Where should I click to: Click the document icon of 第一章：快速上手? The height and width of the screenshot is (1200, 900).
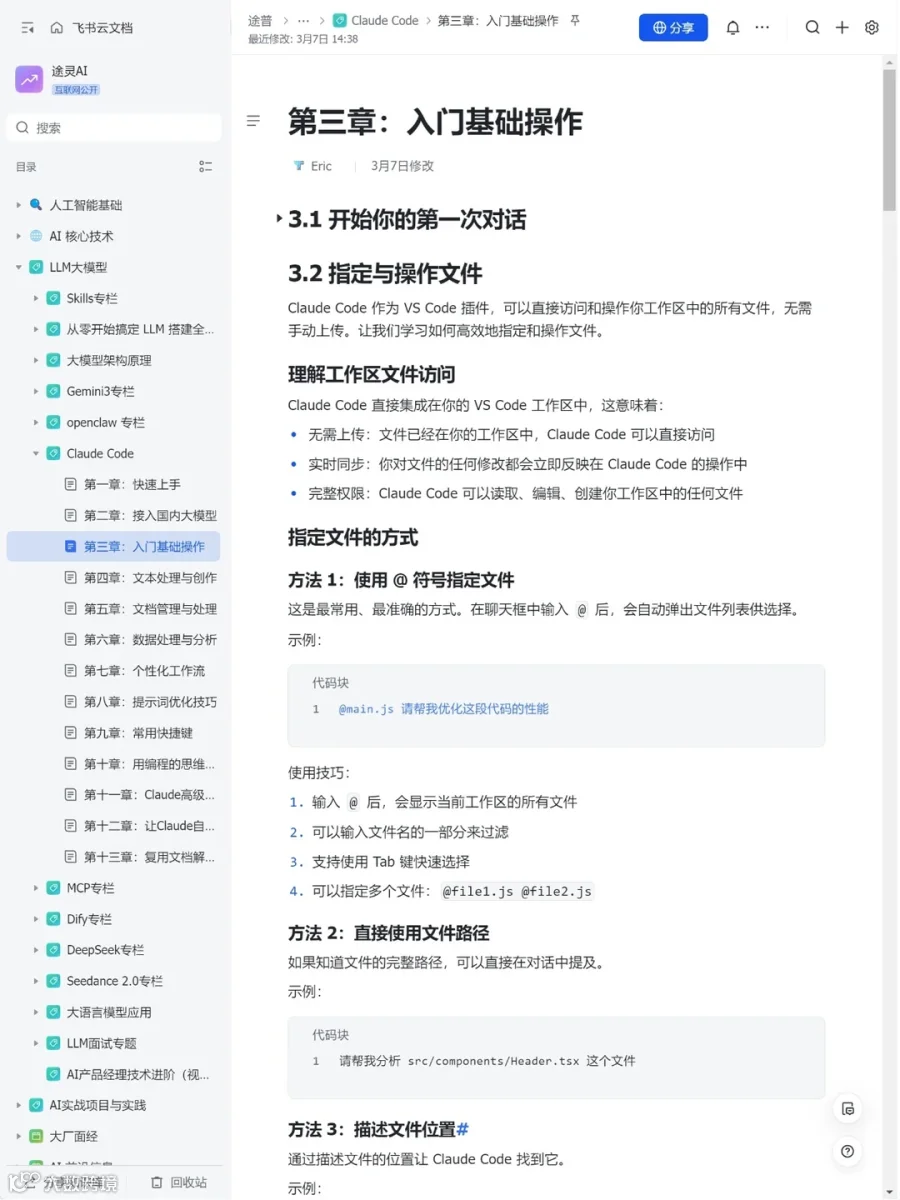coord(70,484)
